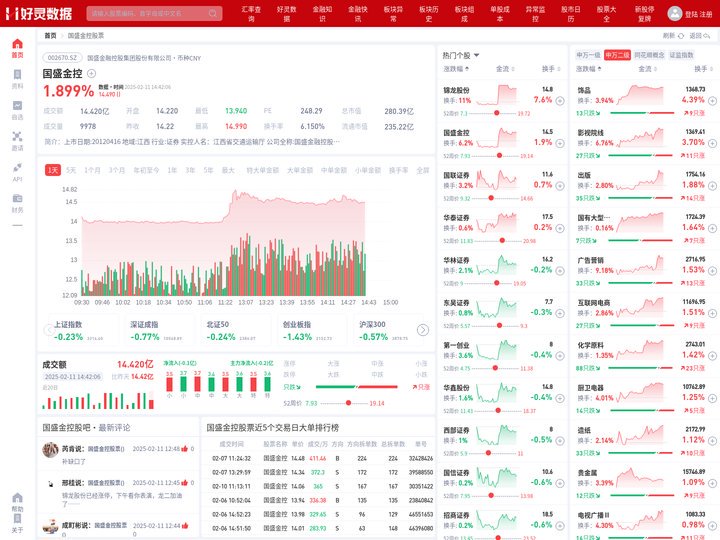The height and width of the screenshot is (540, 720).
Task: Click the search magnifier icon
Action: pyautogui.click(x=213, y=13)
